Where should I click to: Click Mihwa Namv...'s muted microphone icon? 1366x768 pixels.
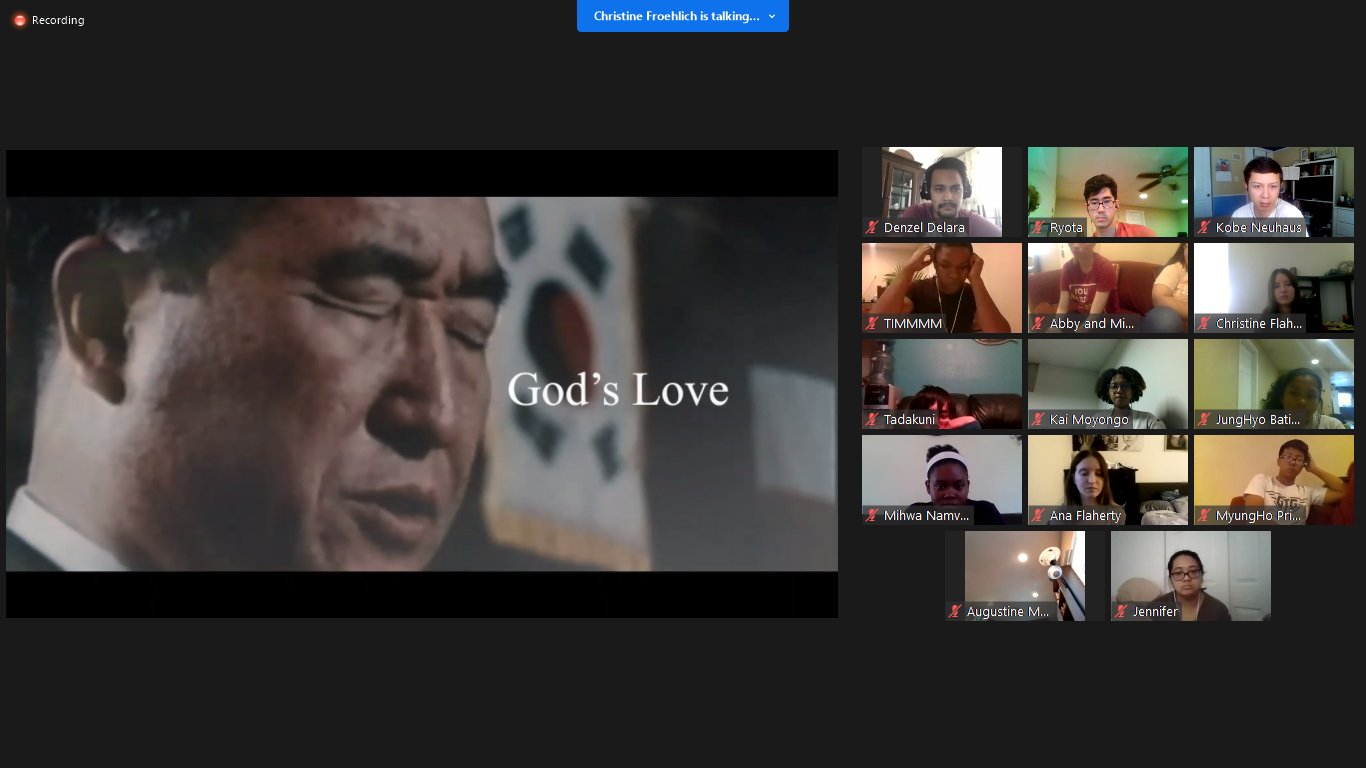(872, 516)
